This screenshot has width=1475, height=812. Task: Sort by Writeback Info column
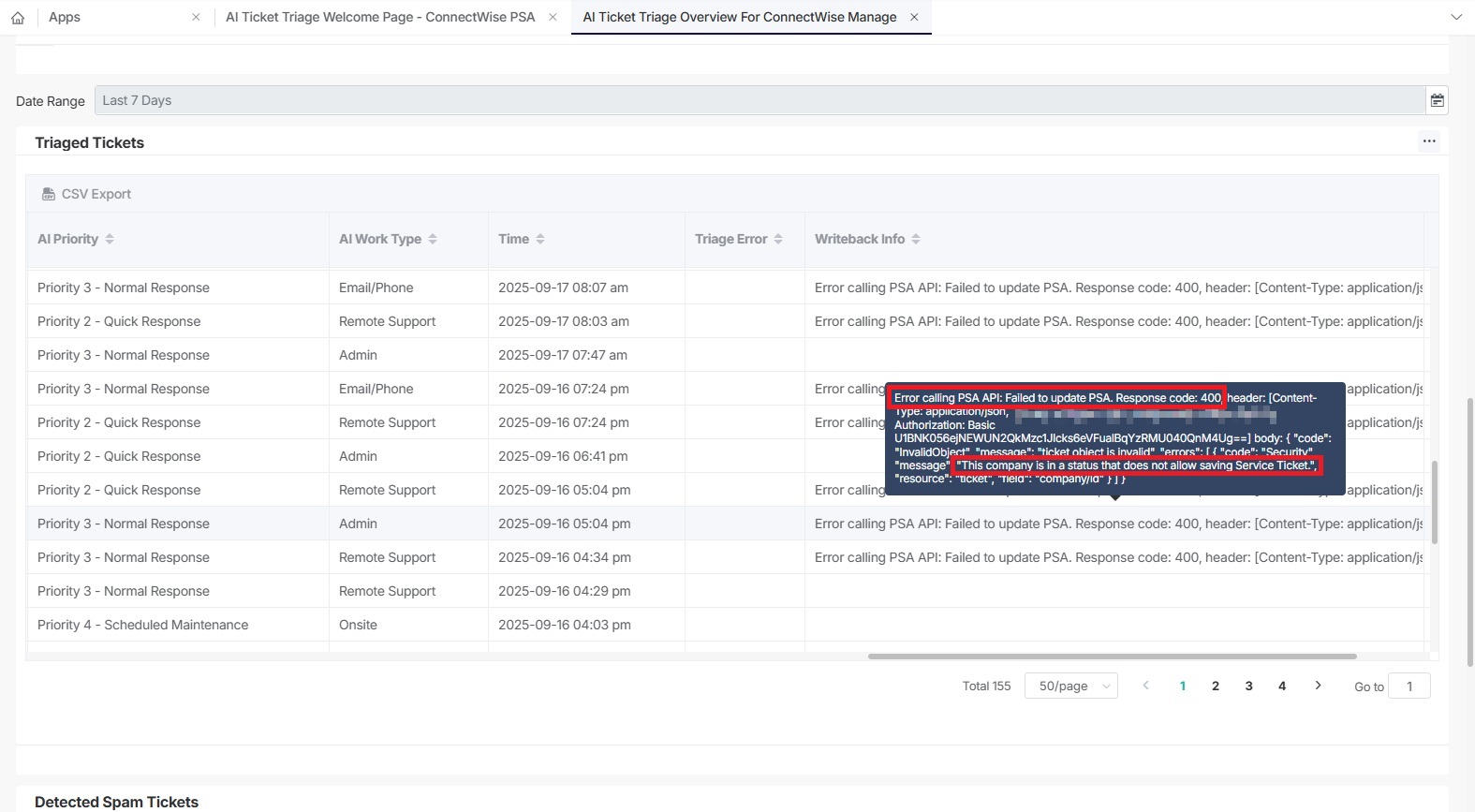pyautogui.click(x=915, y=239)
